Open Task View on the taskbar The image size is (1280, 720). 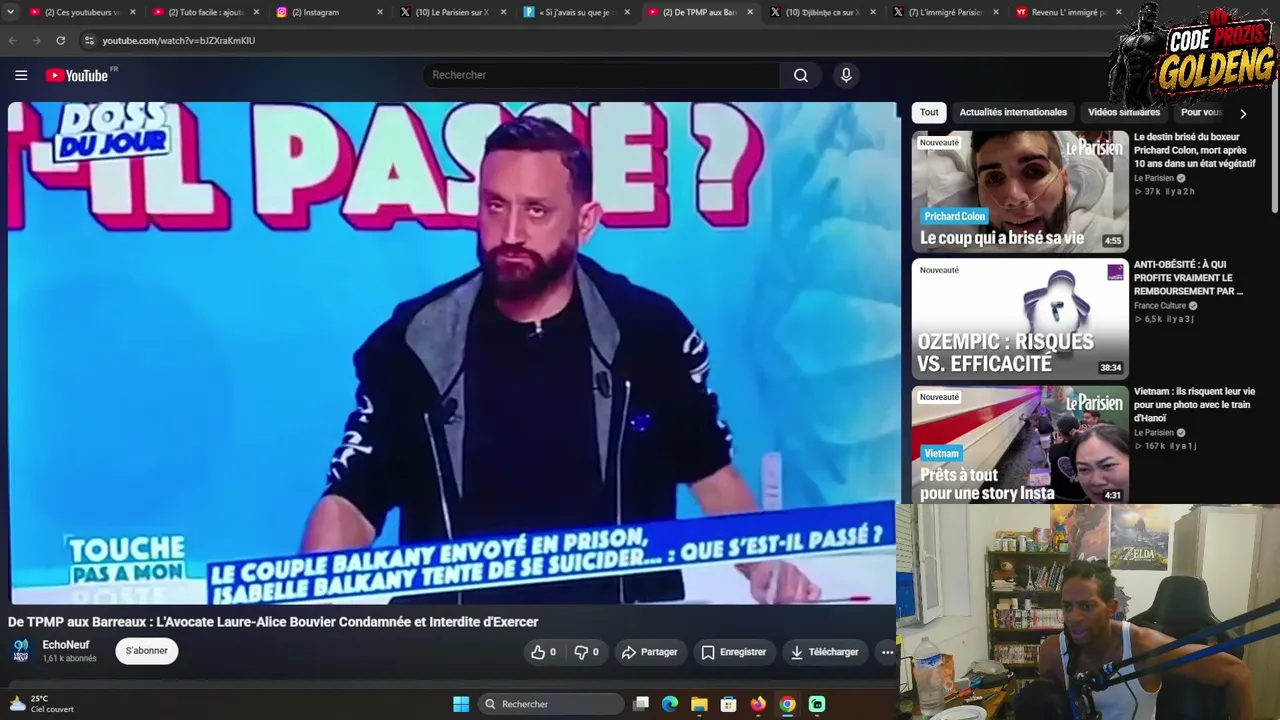pyautogui.click(x=641, y=704)
